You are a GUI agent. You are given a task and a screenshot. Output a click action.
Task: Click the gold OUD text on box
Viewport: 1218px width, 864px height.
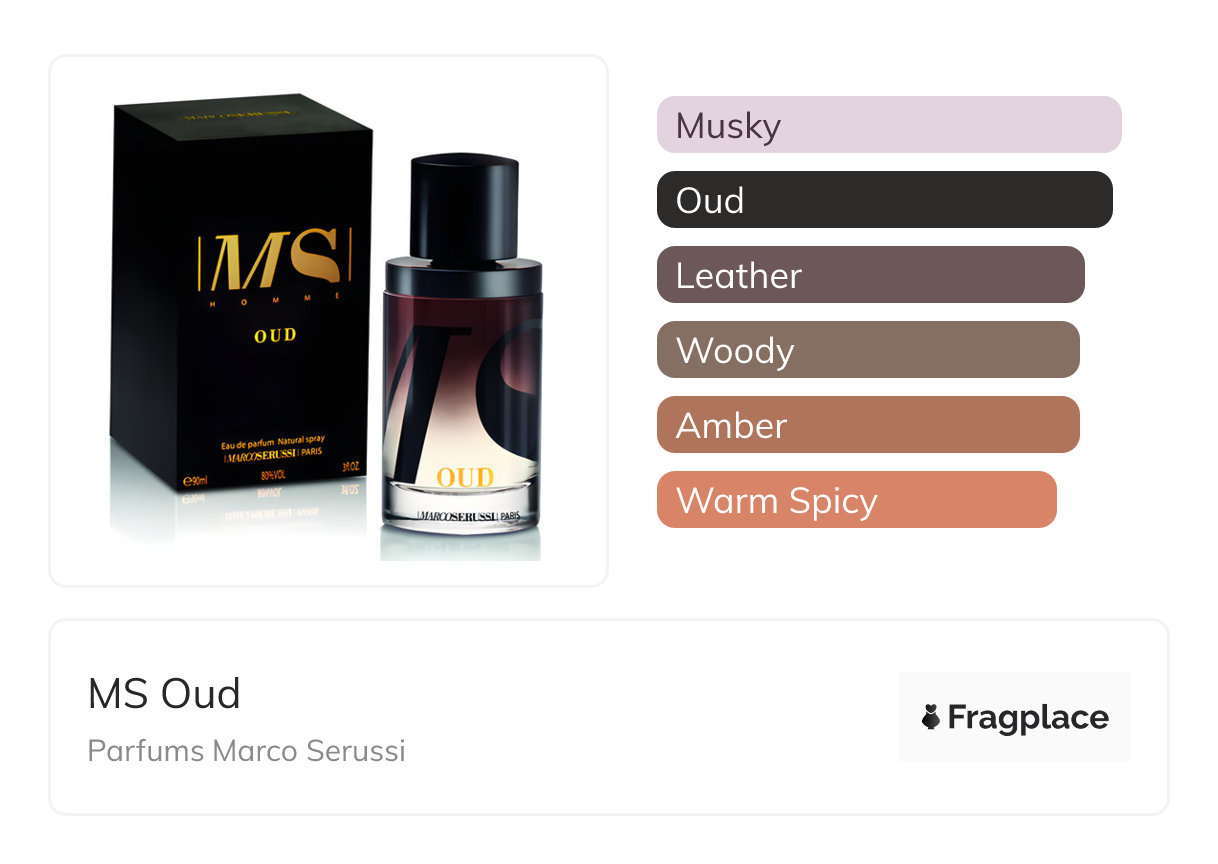click(x=275, y=336)
